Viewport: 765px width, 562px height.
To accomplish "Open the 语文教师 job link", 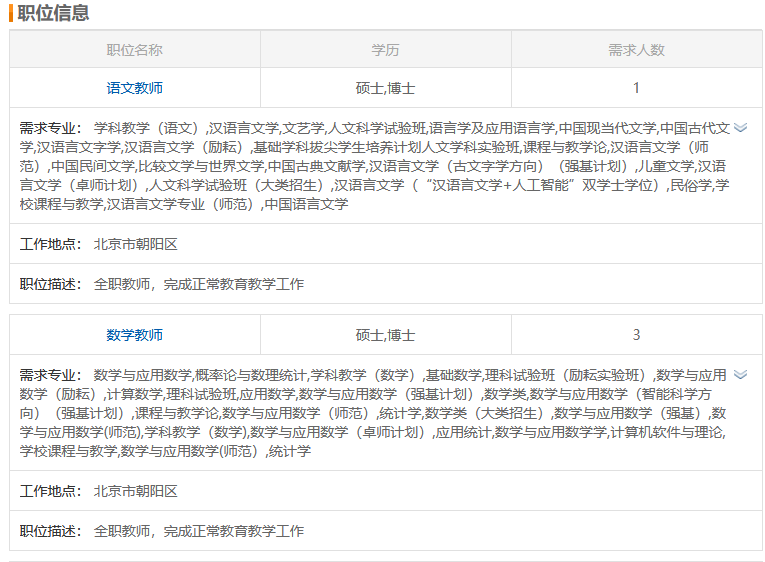I will (134, 88).
